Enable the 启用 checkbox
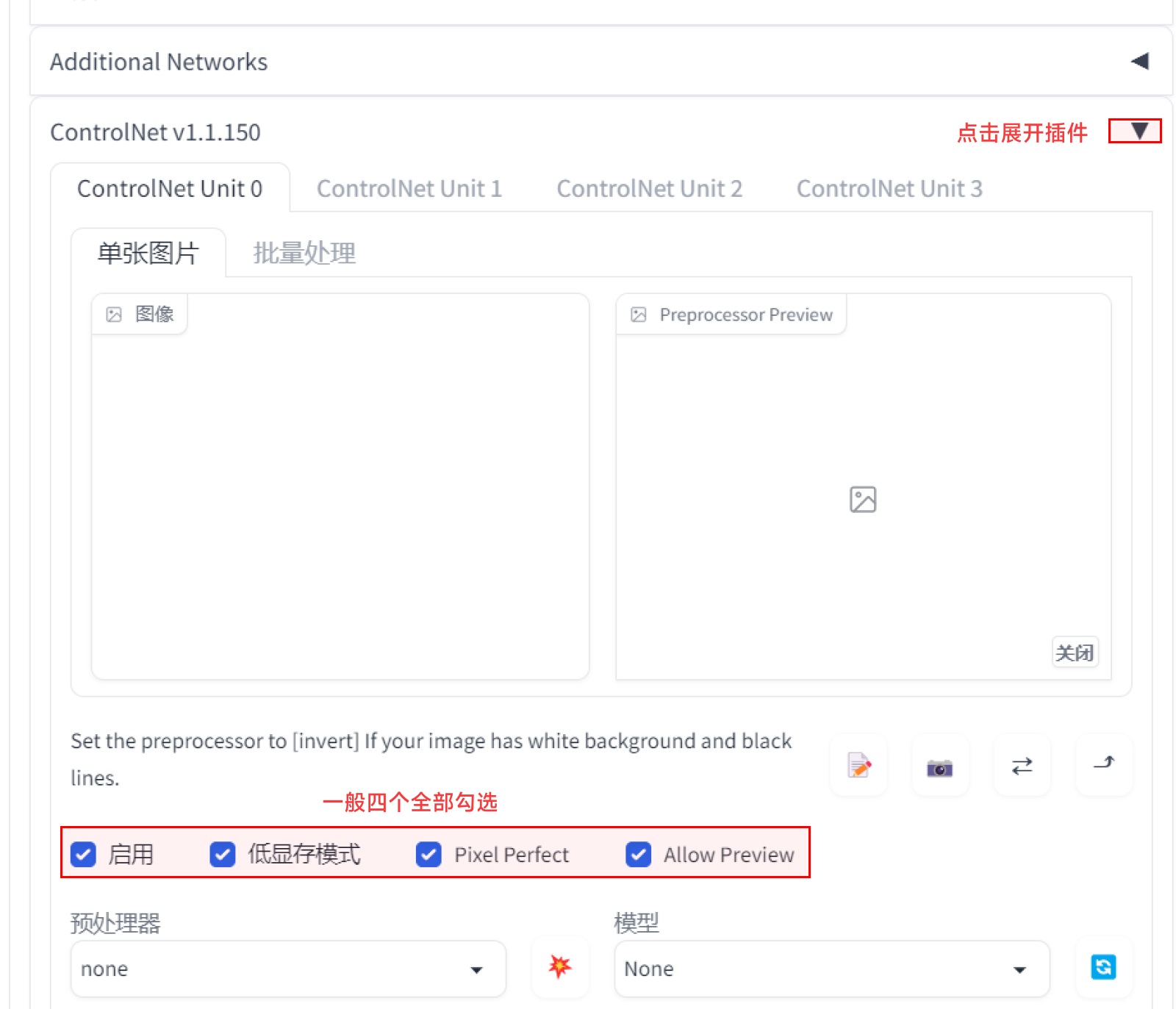1176x1009 pixels. pos(83,855)
